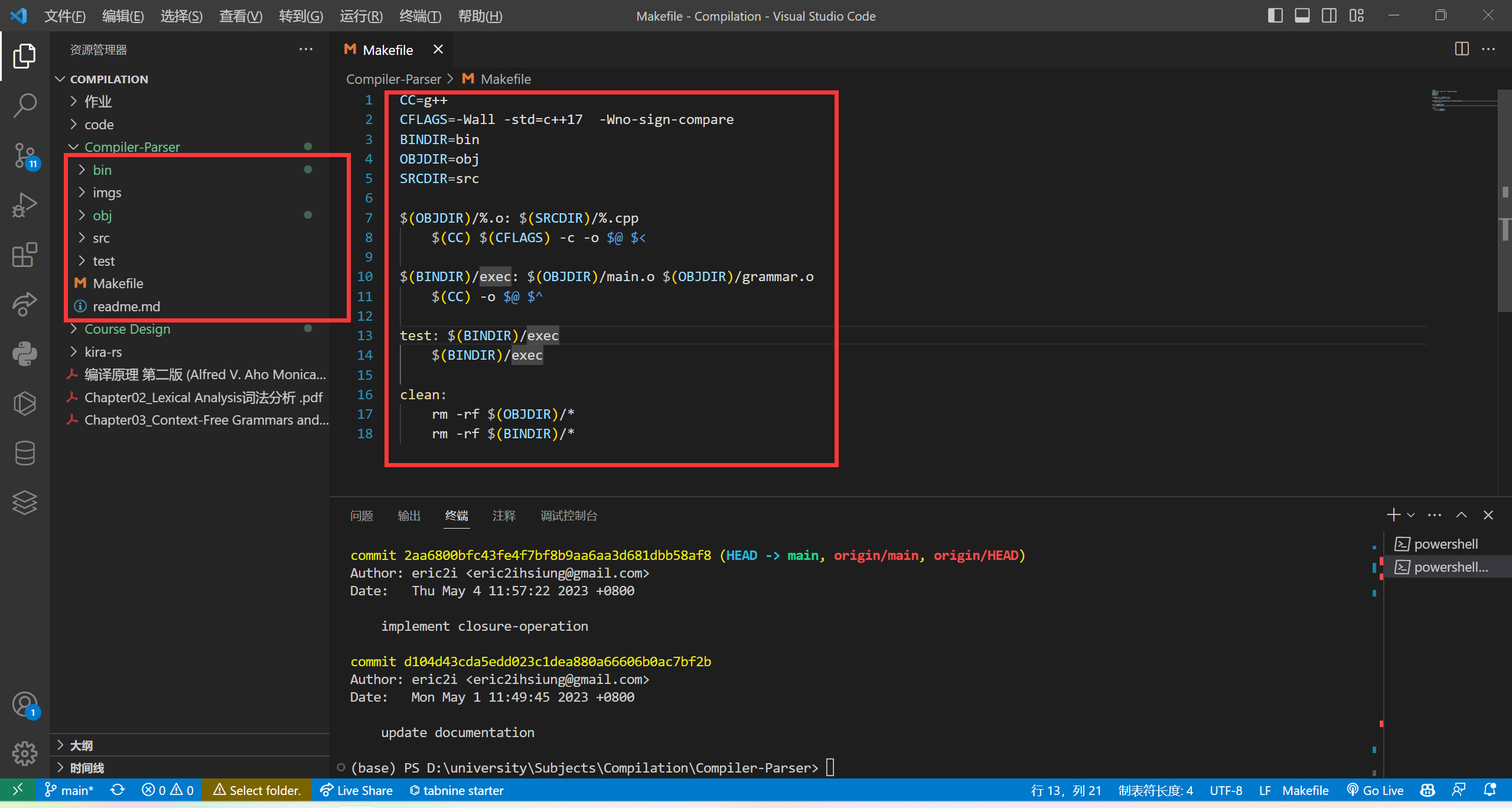Open the Extensions view
This screenshot has height=808, width=1512.
click(24, 255)
